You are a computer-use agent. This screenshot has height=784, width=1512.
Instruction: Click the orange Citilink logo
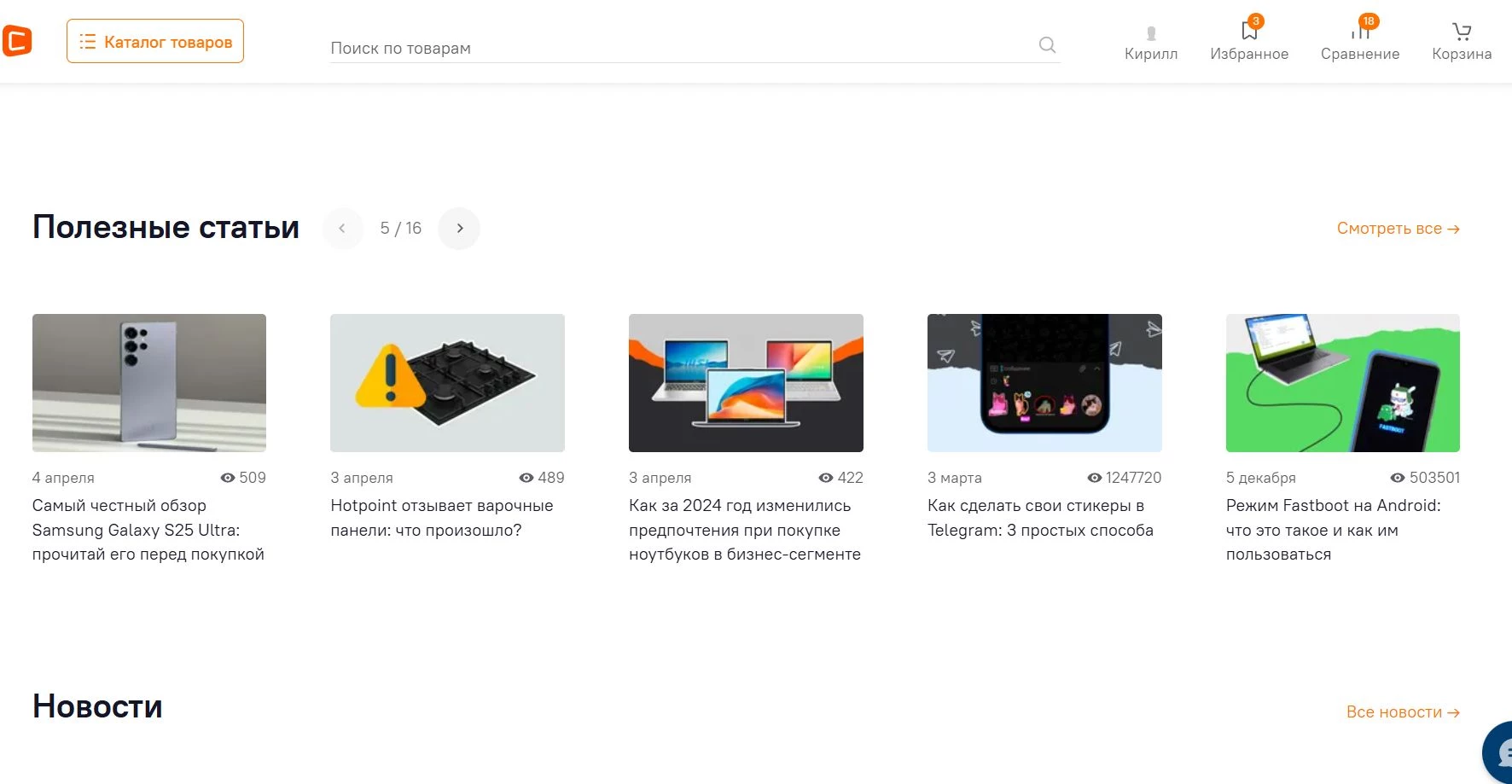click(x=17, y=41)
